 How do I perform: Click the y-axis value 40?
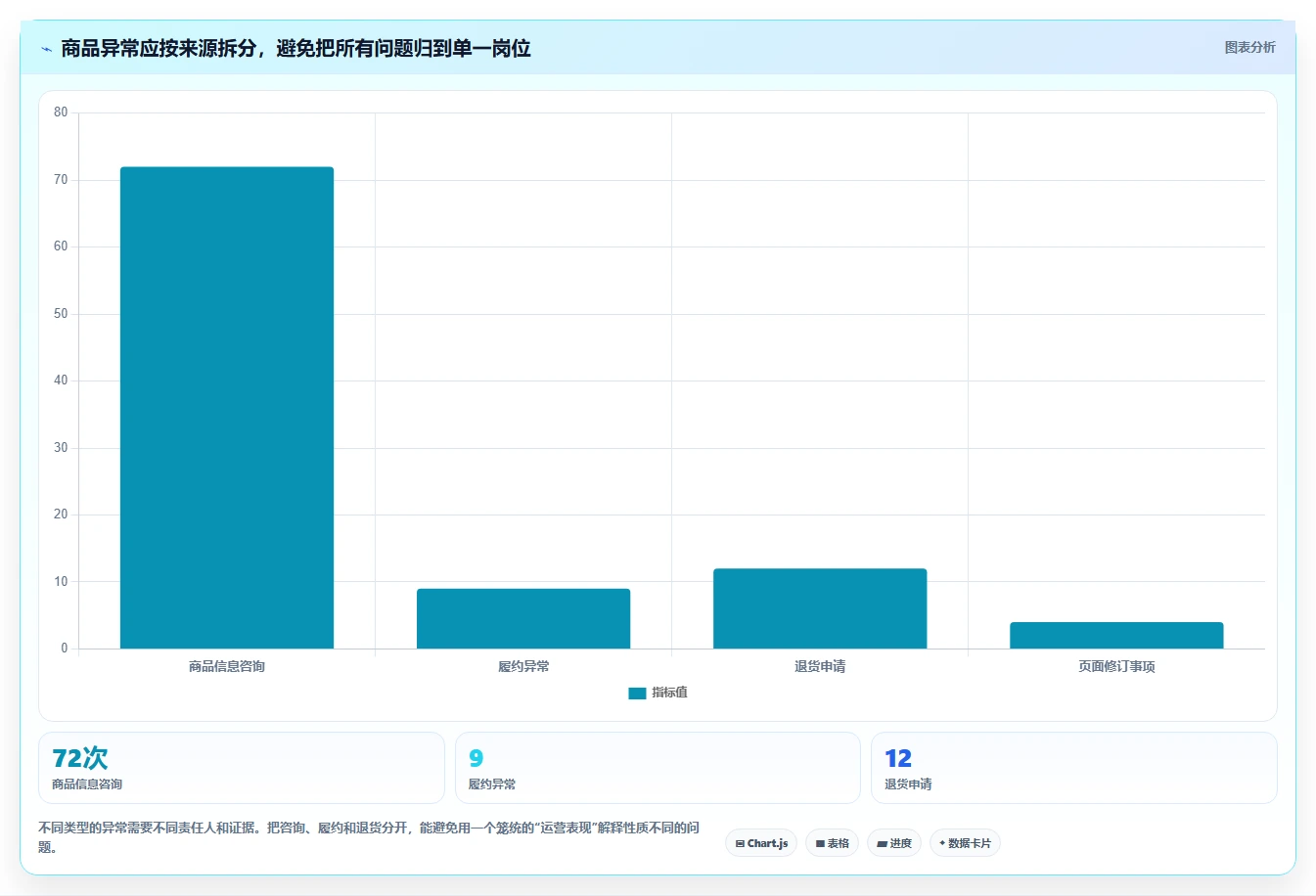coord(61,381)
